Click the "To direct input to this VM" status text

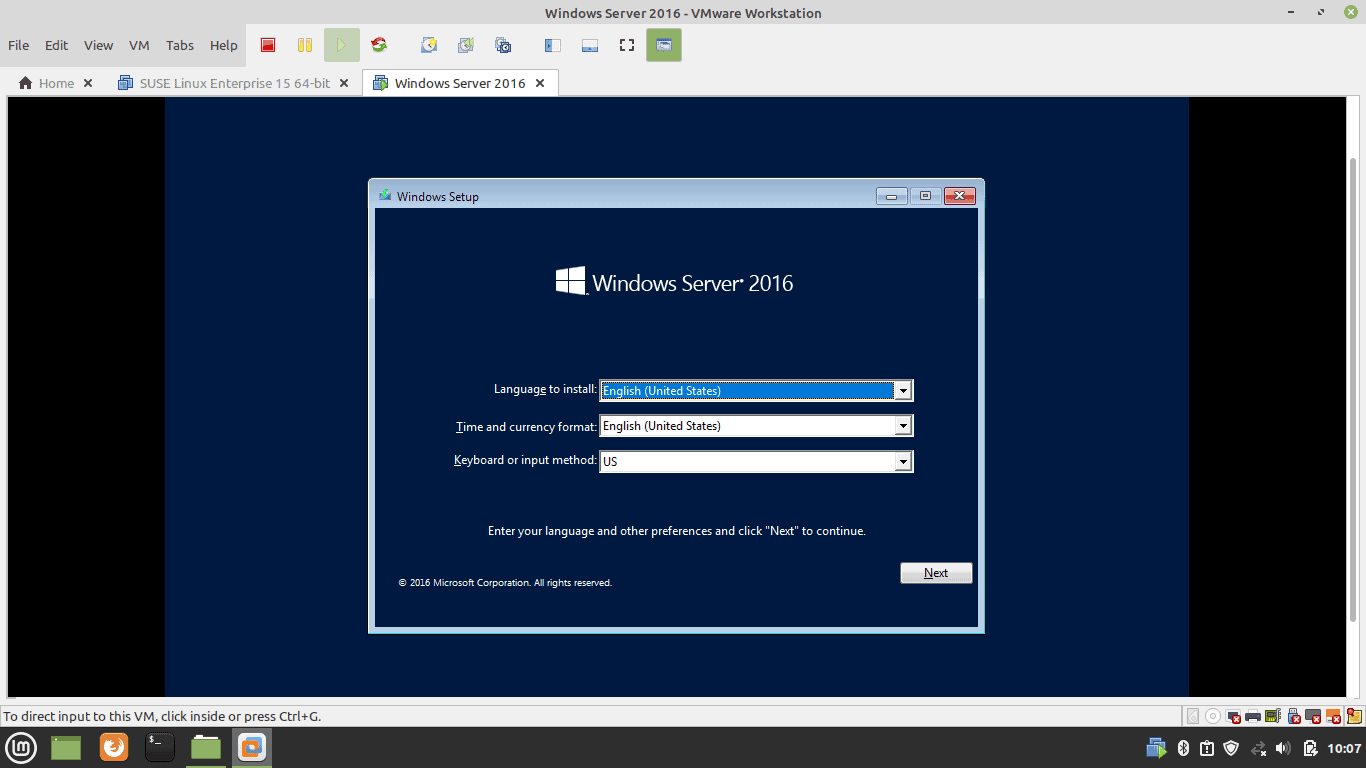pos(163,716)
